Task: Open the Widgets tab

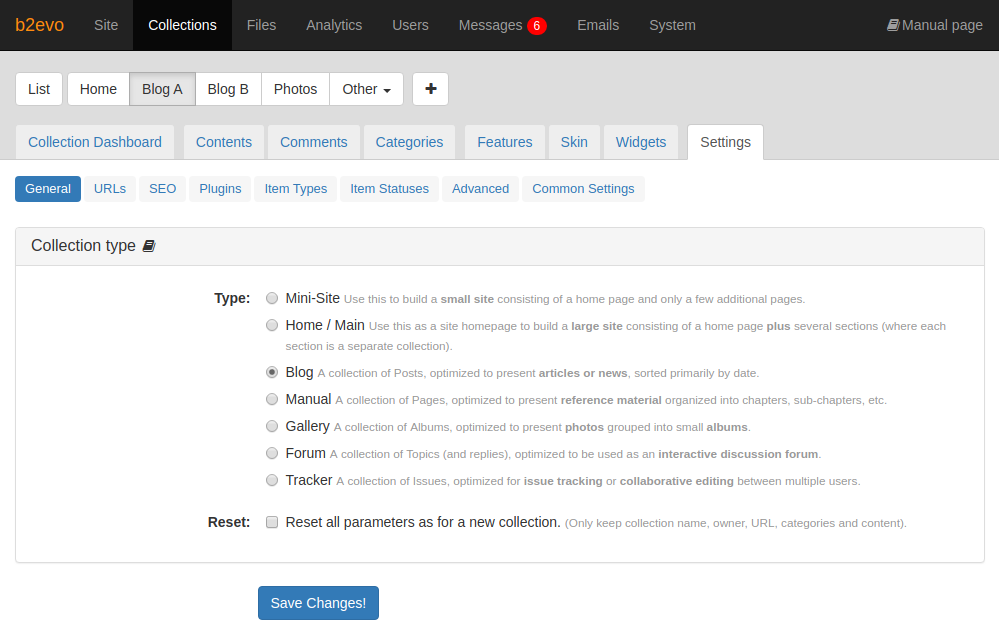Action: [641, 142]
